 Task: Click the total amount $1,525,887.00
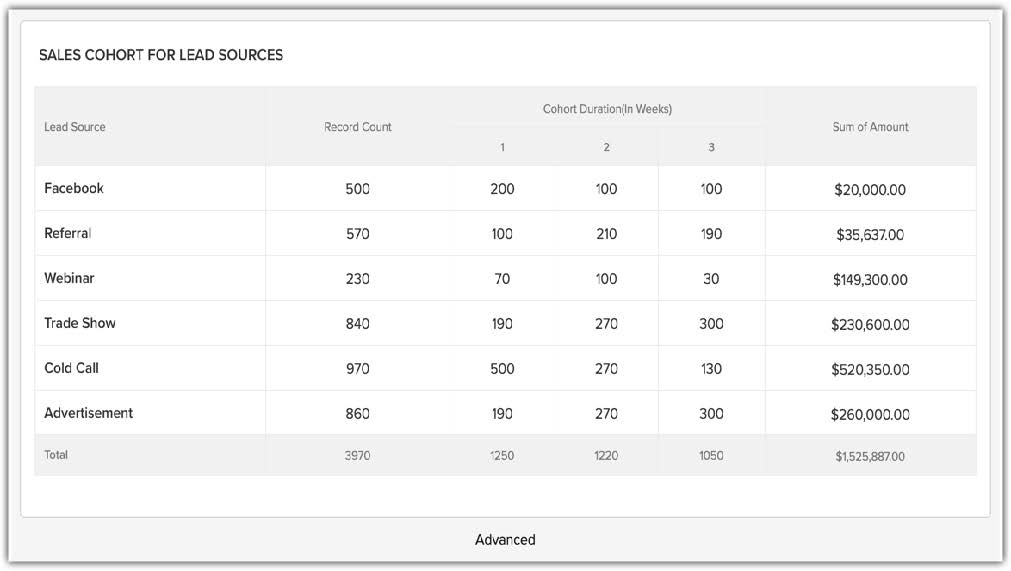tap(870, 456)
